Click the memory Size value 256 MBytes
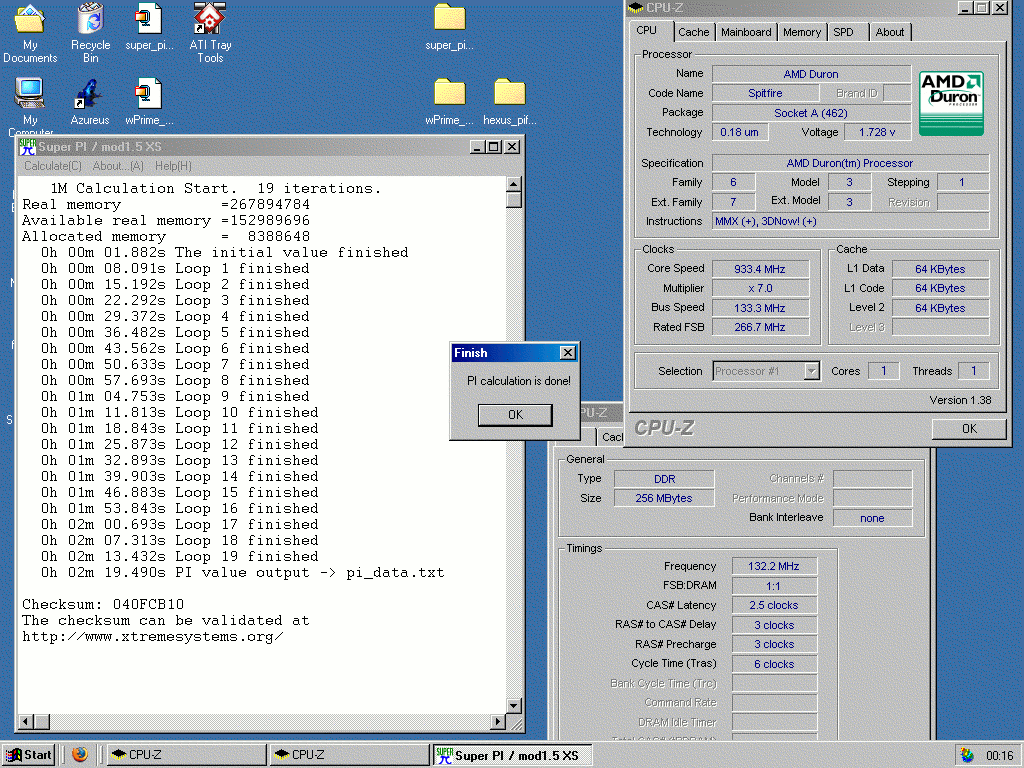Image resolution: width=1024 pixels, height=768 pixels. pyautogui.click(x=664, y=498)
